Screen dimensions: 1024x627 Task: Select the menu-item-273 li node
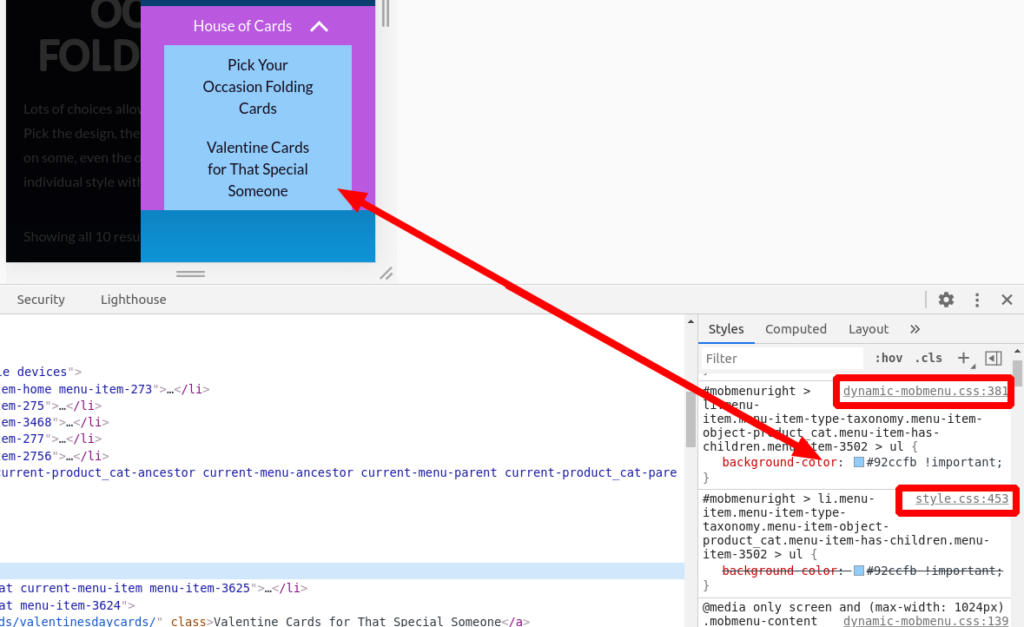104,389
